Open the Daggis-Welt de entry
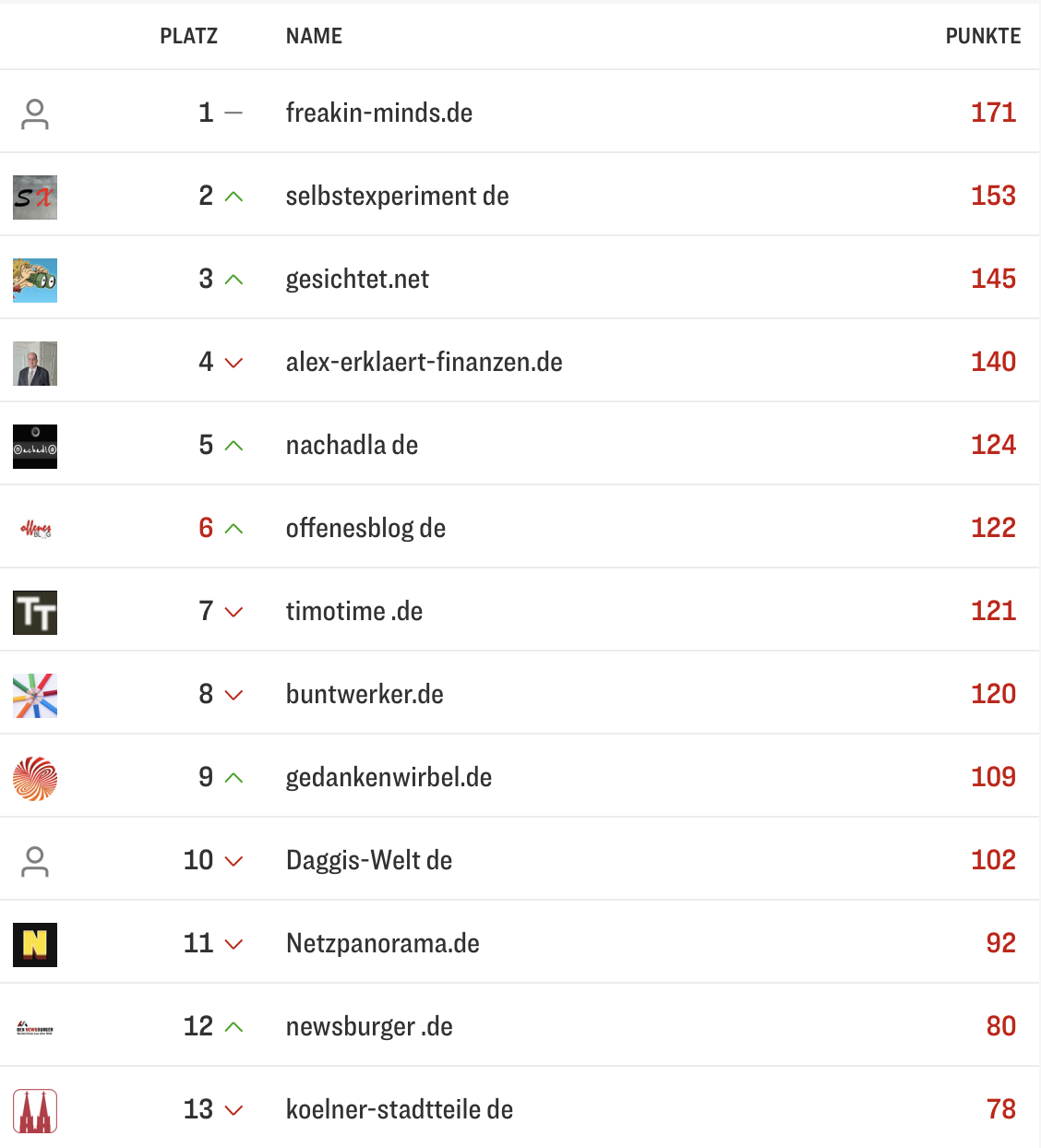The image size is (1041, 1148). pyautogui.click(x=369, y=860)
